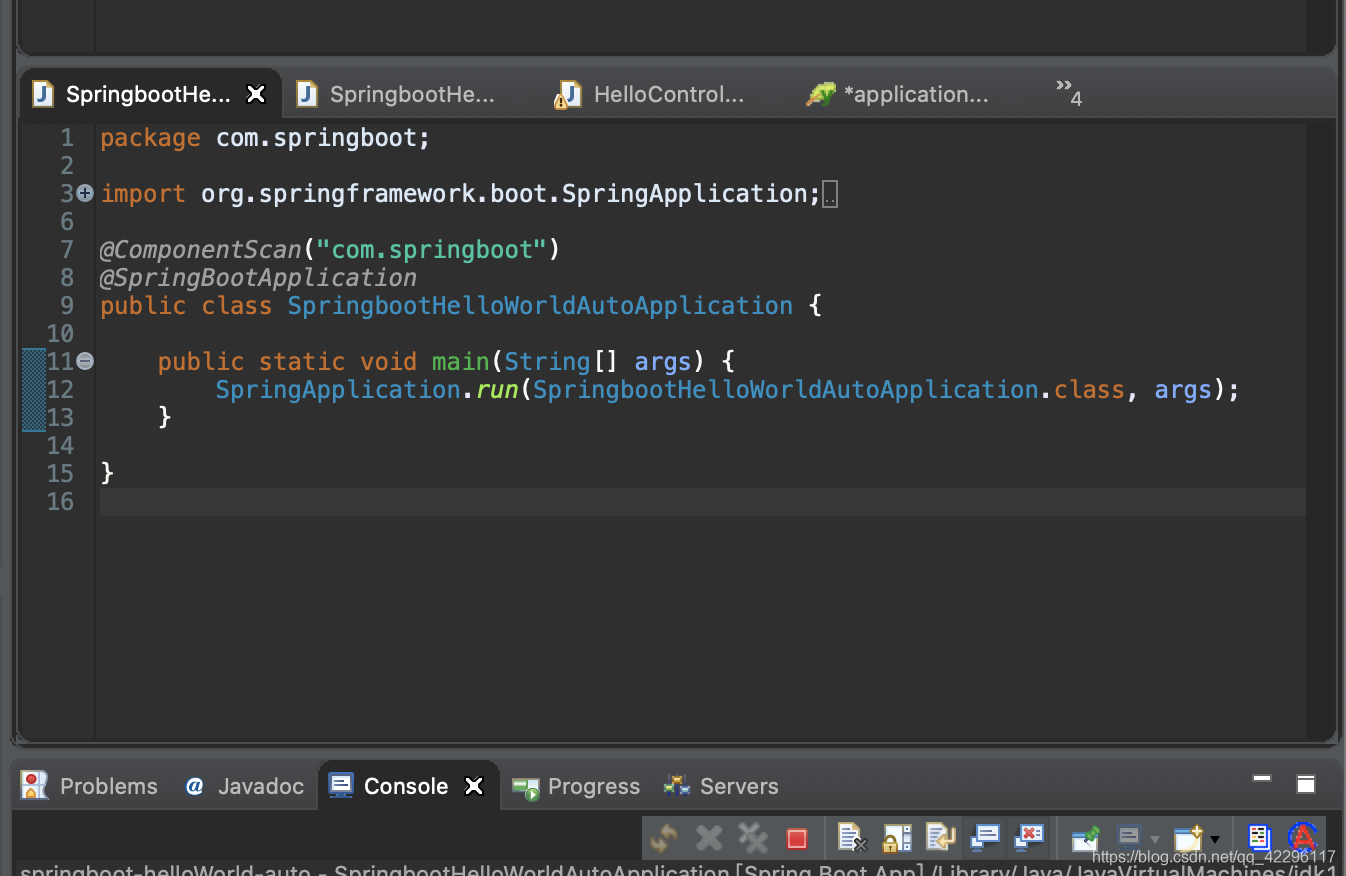Viewport: 1346px width, 876px height.
Task: Click Remove Launch (single X) icon
Action: (x=709, y=838)
